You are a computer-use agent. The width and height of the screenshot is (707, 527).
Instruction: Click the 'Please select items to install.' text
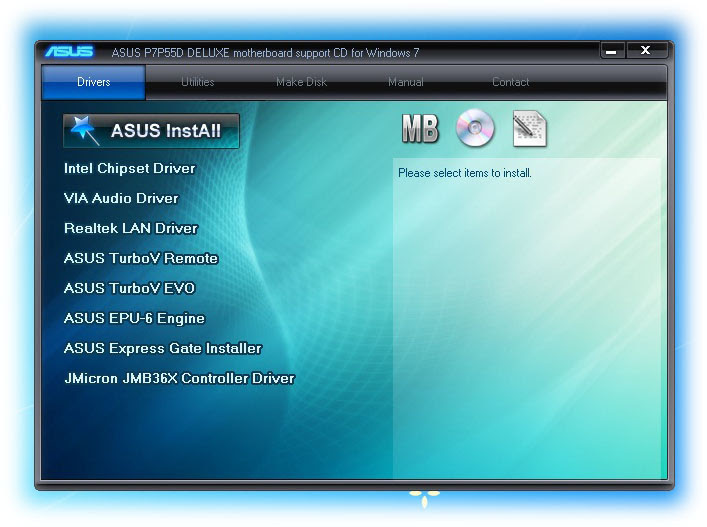(x=465, y=173)
